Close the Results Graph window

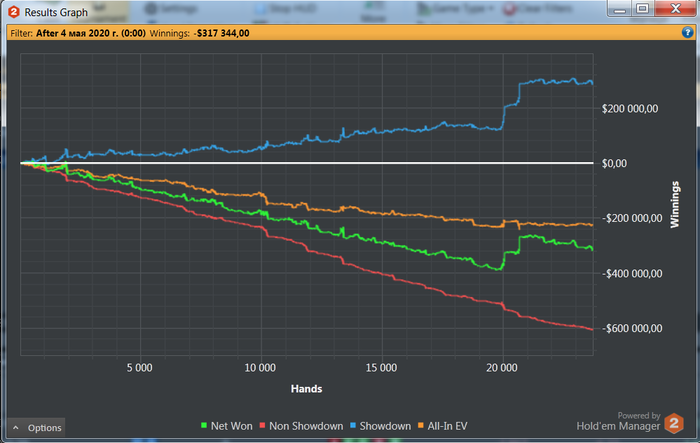[x=675, y=9]
